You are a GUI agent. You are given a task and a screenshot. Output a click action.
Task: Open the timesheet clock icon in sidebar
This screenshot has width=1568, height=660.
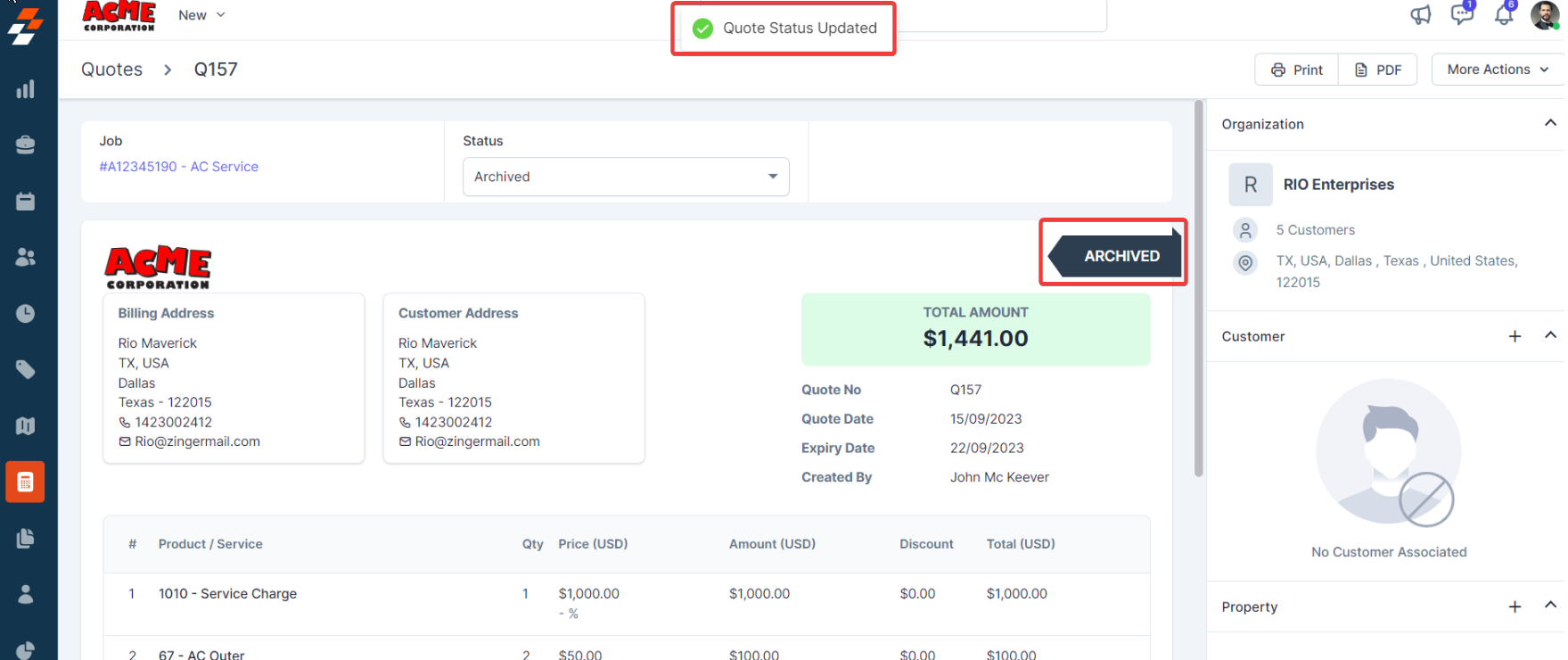[26, 313]
